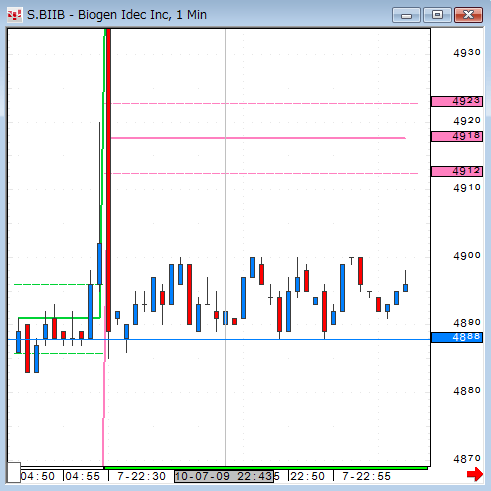Click the small white box at bottom-left corner
Screen dimensions: 491x491
pos(14,472)
